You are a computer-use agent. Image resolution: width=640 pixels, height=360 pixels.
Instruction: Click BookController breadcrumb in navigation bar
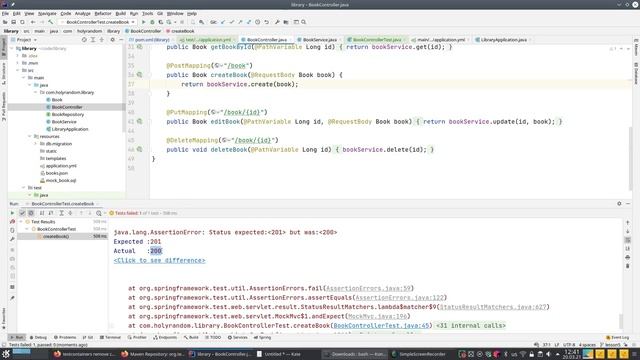click(x=143, y=31)
